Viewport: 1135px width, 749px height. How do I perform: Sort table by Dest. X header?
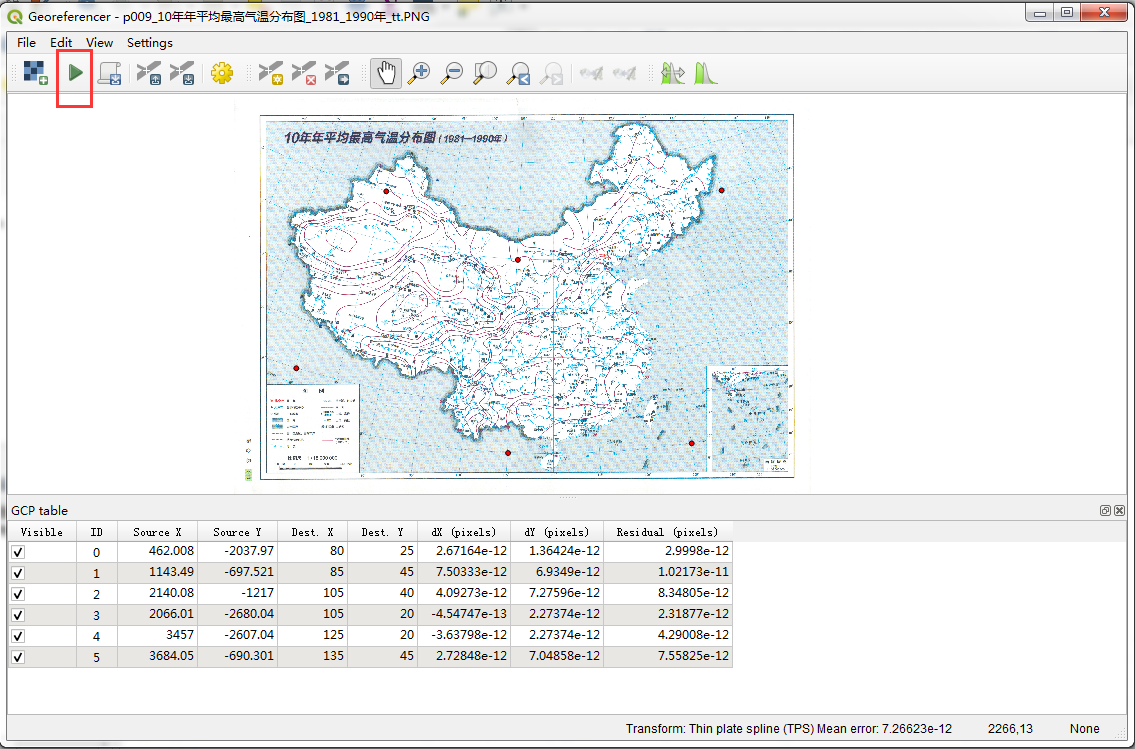coord(313,532)
